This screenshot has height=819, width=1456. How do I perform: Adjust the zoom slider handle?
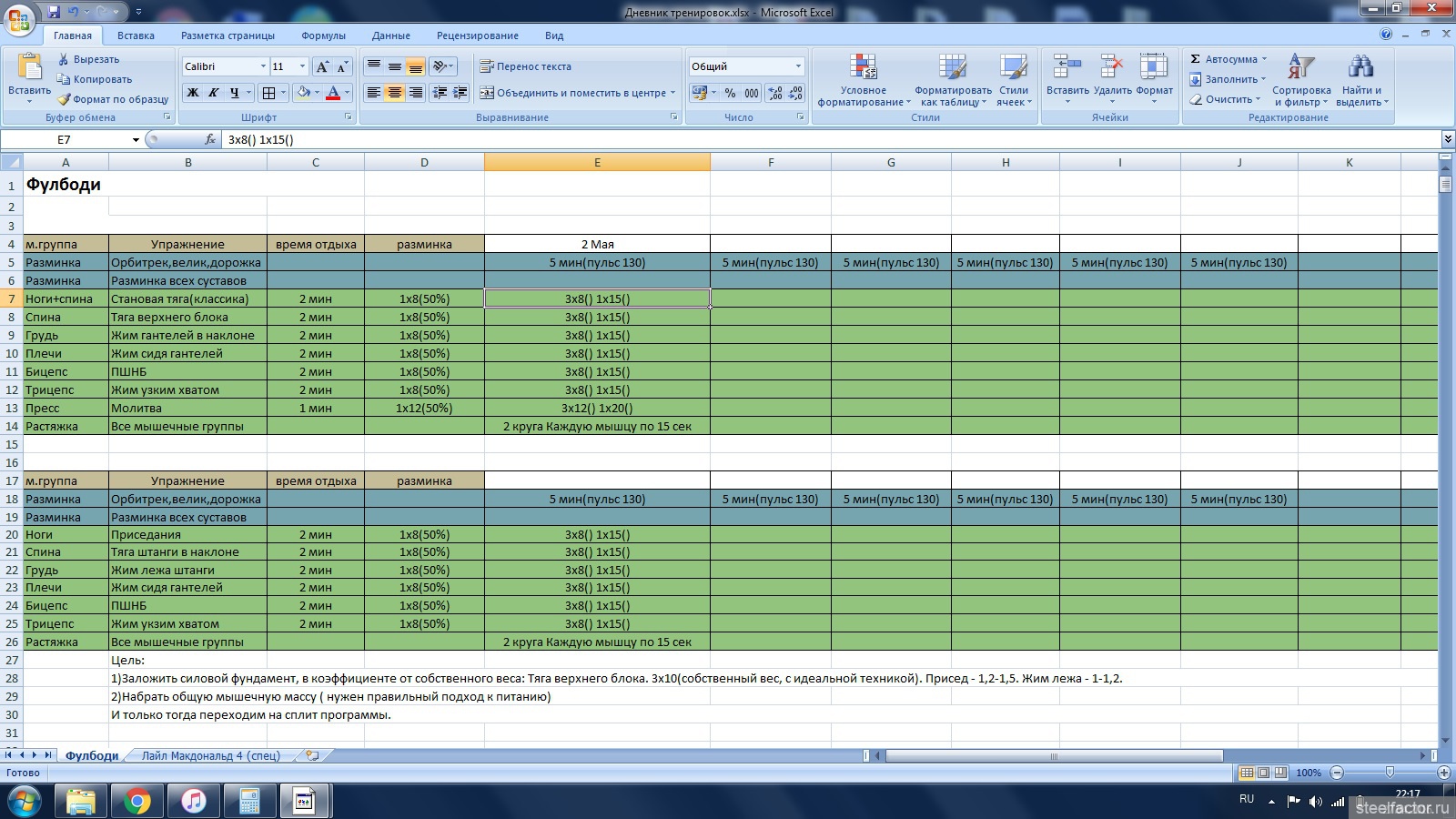(1390, 772)
